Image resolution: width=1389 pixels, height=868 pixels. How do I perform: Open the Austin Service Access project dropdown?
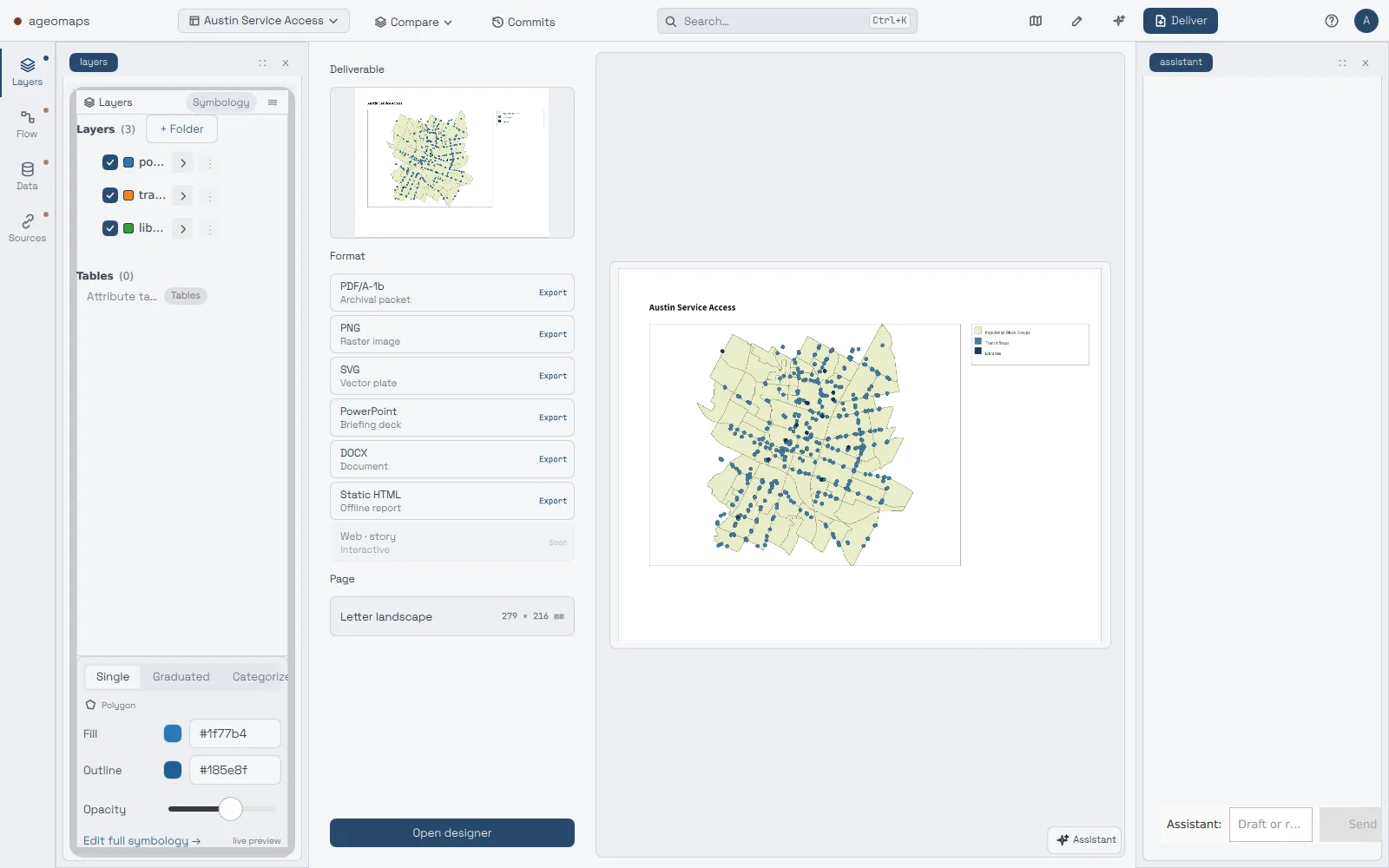coord(264,21)
